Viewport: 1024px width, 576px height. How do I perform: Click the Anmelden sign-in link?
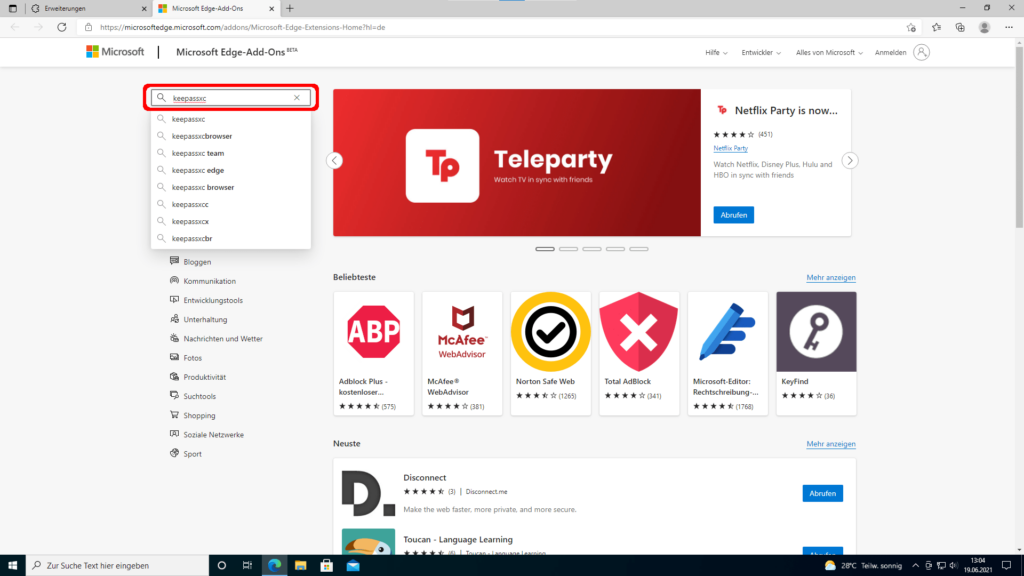(x=890, y=52)
